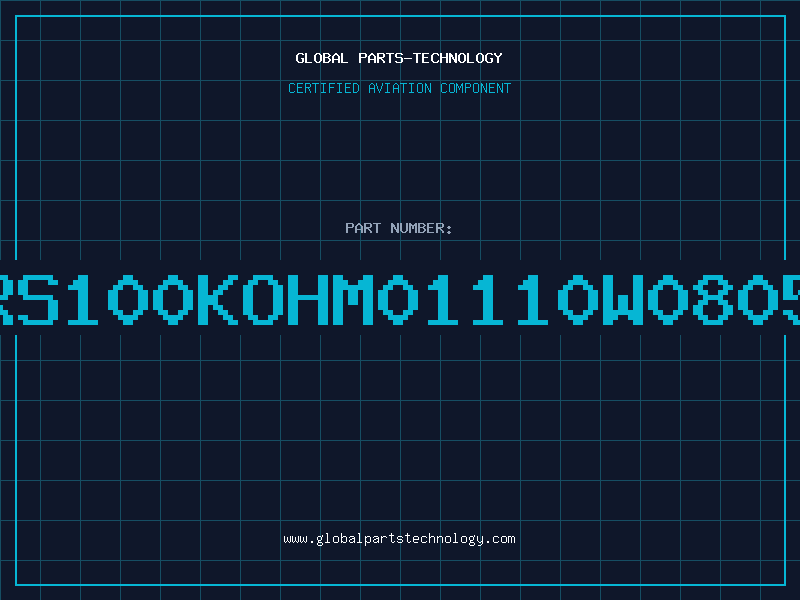Click the letter H in the part number
This screenshot has height=600, width=800.
308,299
